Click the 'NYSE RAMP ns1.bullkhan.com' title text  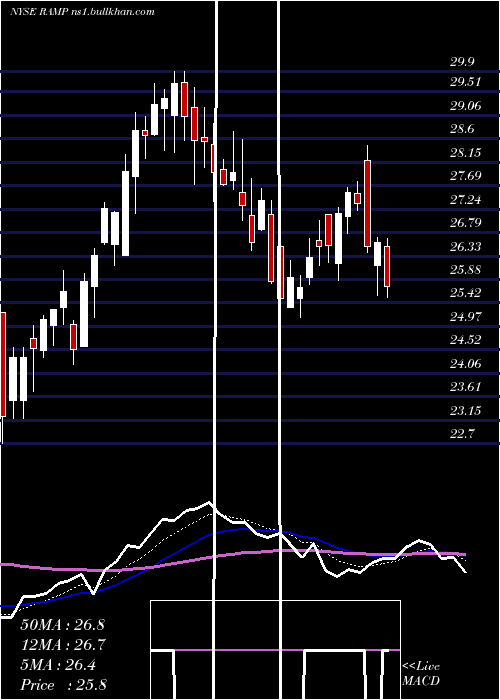click(x=83, y=12)
